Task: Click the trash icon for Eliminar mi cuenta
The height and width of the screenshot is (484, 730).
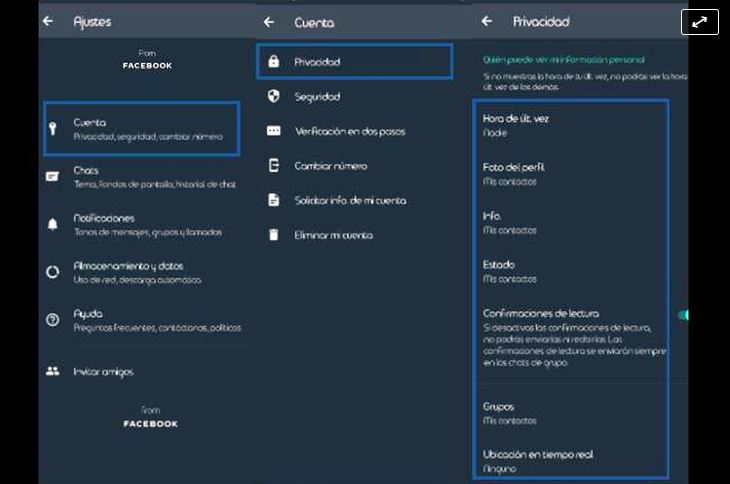Action: click(x=273, y=235)
